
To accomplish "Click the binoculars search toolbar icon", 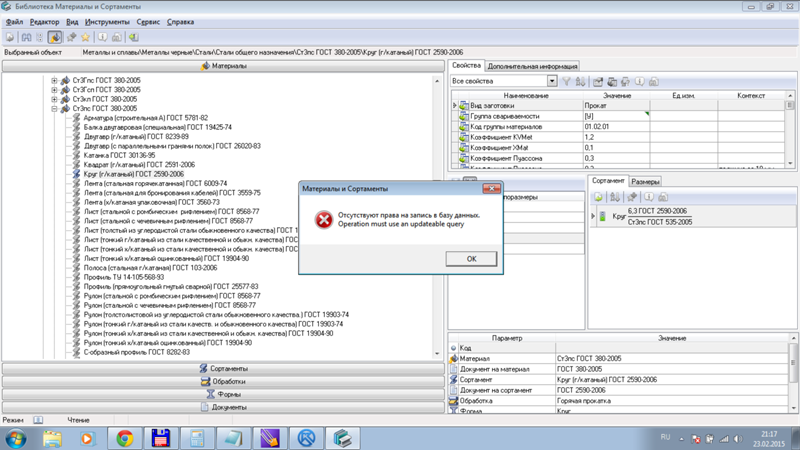I will tap(26, 37).
